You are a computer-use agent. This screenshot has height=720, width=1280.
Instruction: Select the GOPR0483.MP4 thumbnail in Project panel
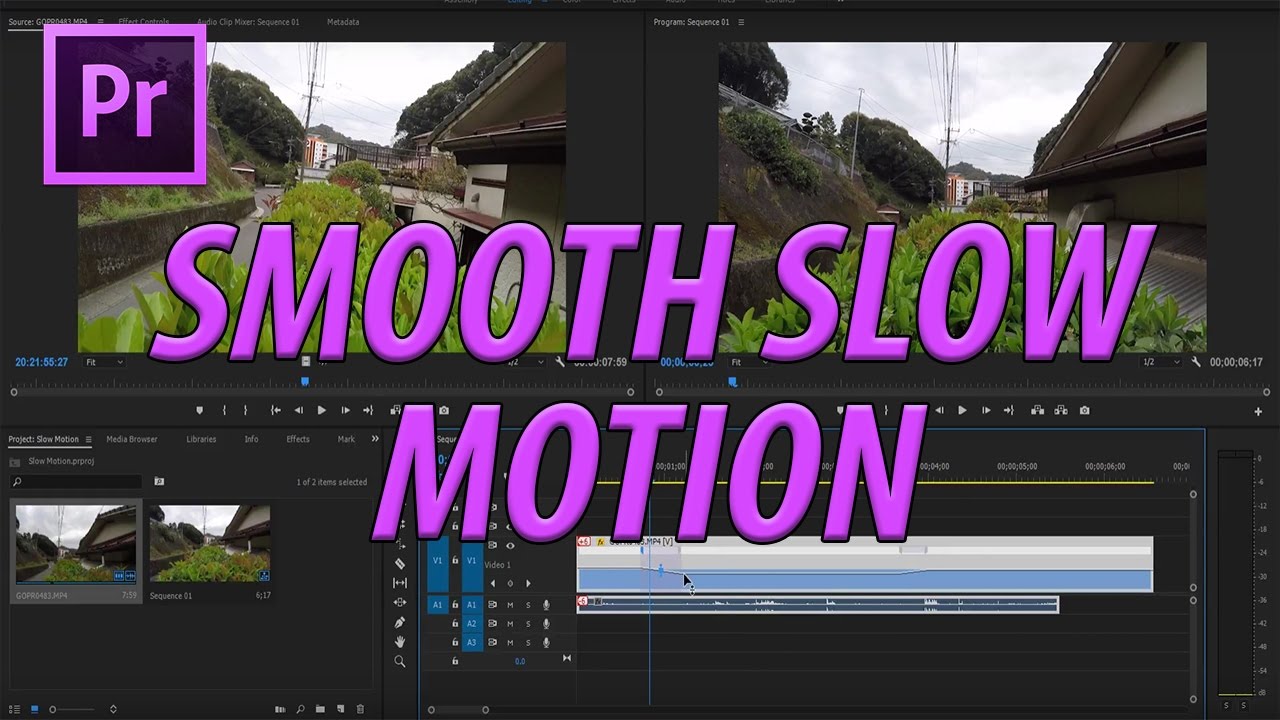tap(75, 545)
